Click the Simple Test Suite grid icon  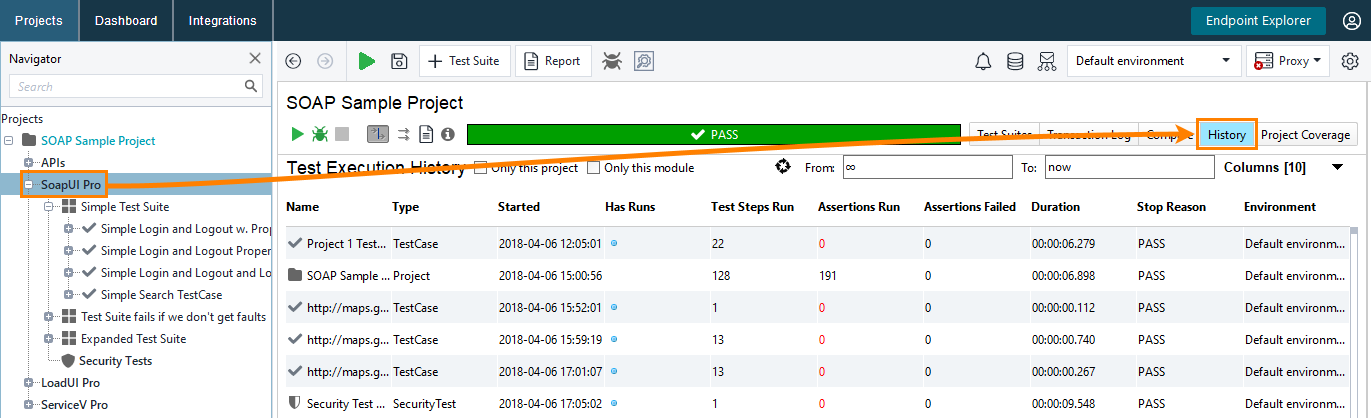(x=69, y=207)
